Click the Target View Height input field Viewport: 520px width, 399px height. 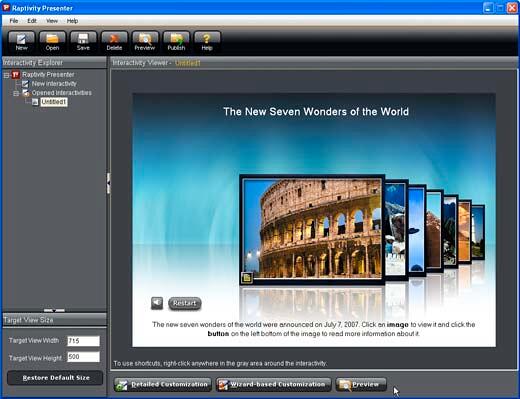click(83, 357)
